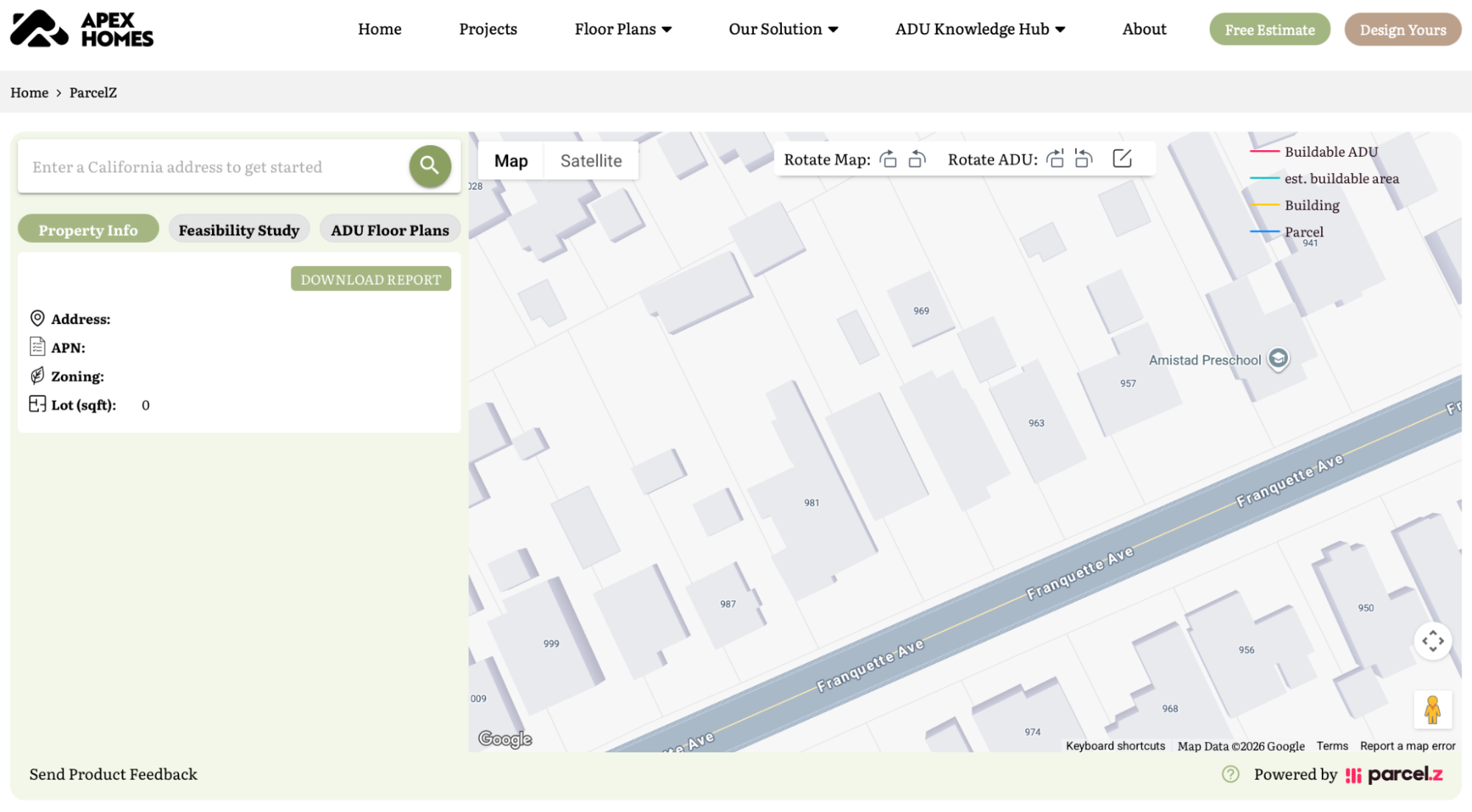The image size is (1472, 812).
Task: Click the Lot (sqft) label
Action: [84, 405]
